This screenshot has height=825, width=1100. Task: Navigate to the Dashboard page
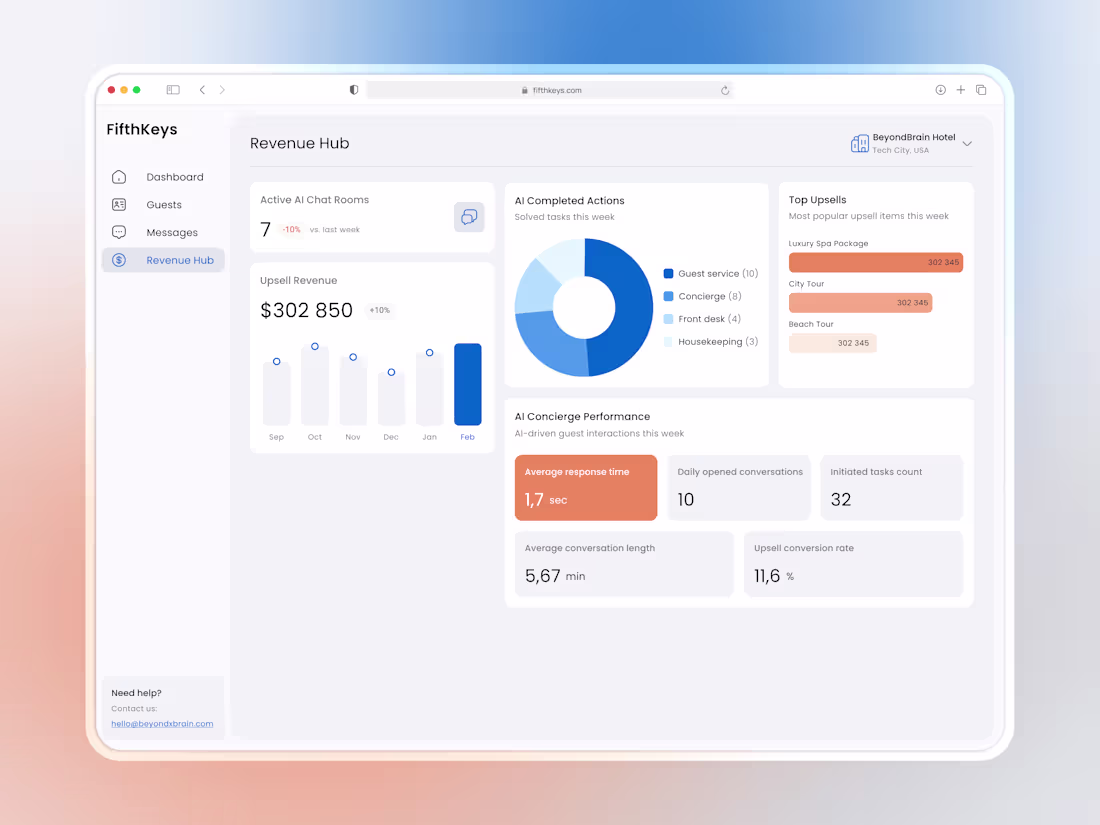click(175, 176)
